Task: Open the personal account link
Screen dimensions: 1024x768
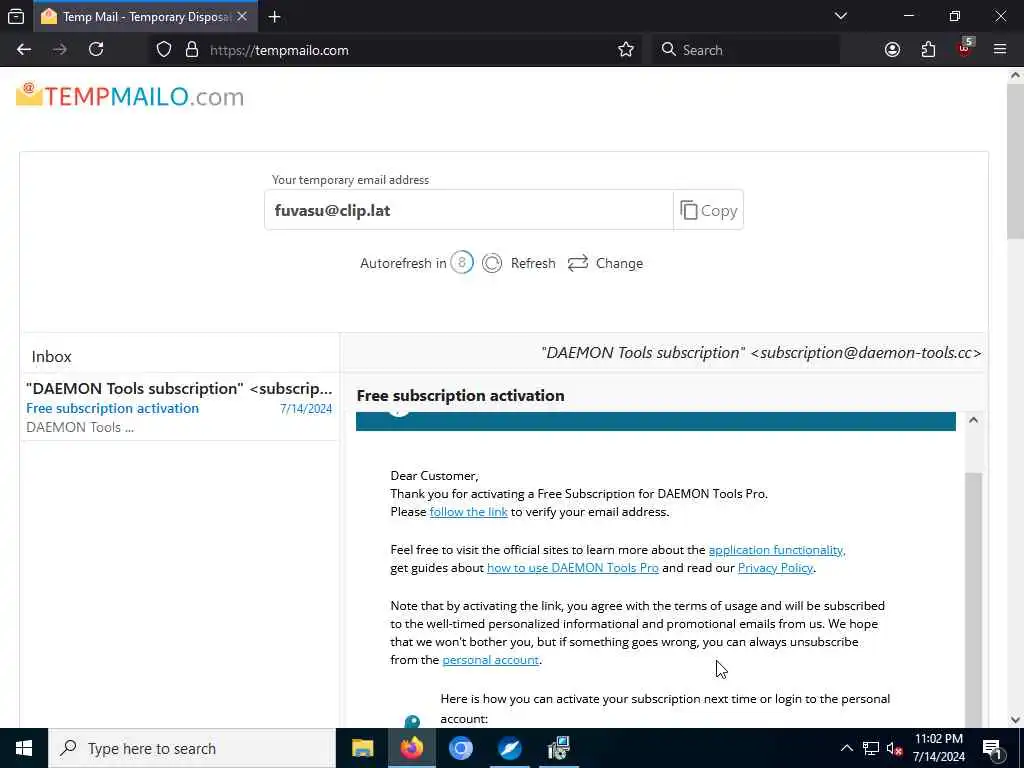Action: [490, 660]
